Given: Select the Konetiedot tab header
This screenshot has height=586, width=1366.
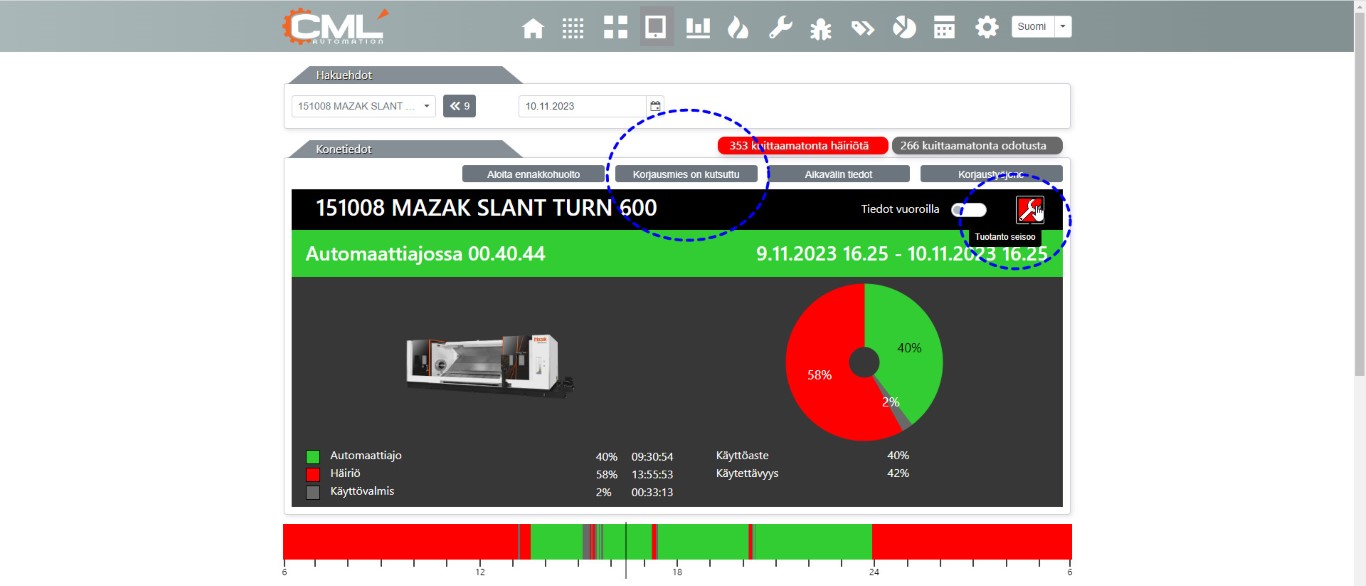Looking at the screenshot, I should [345, 149].
